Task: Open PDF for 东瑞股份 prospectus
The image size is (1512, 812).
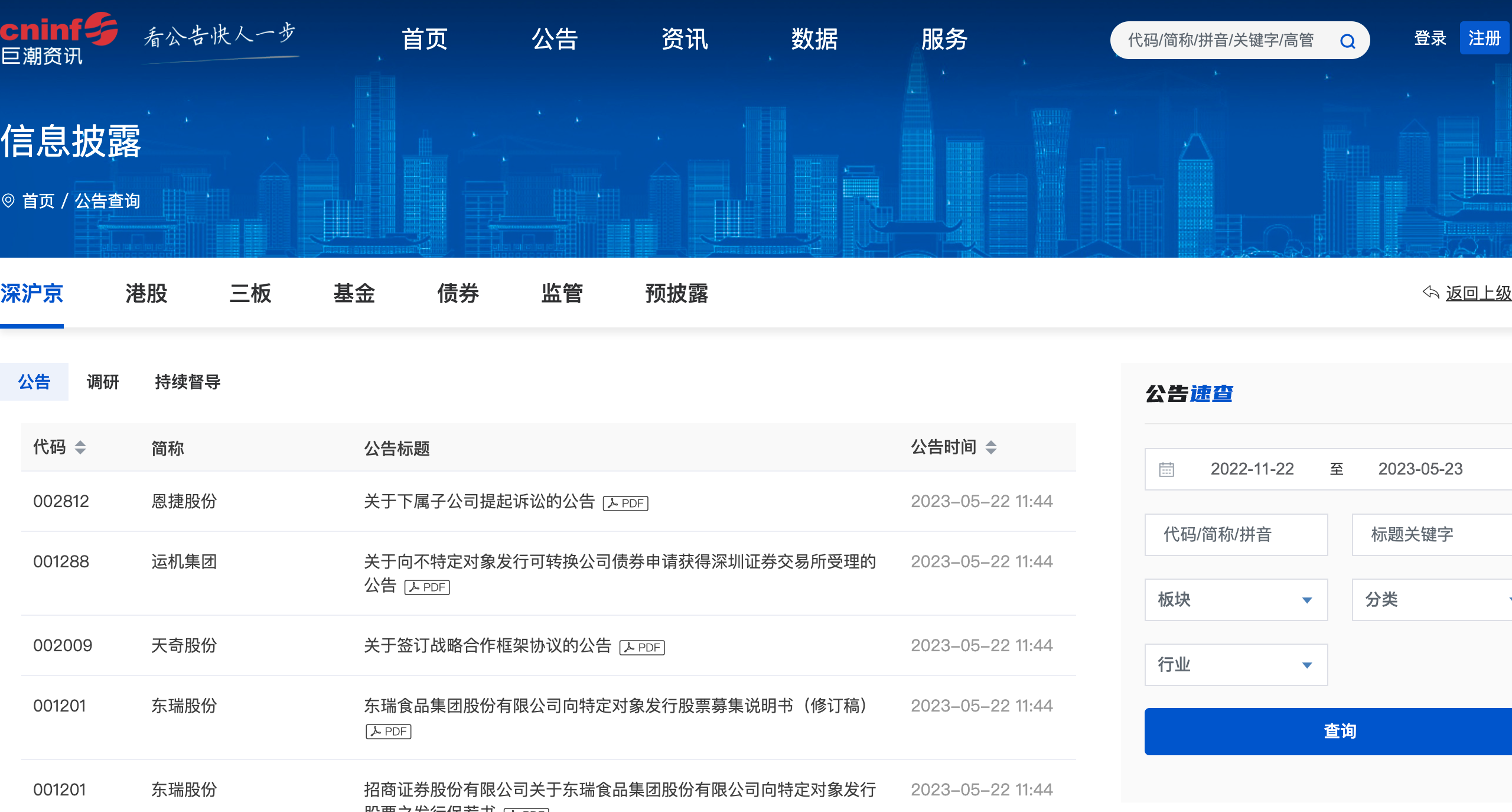Action: 389,731
